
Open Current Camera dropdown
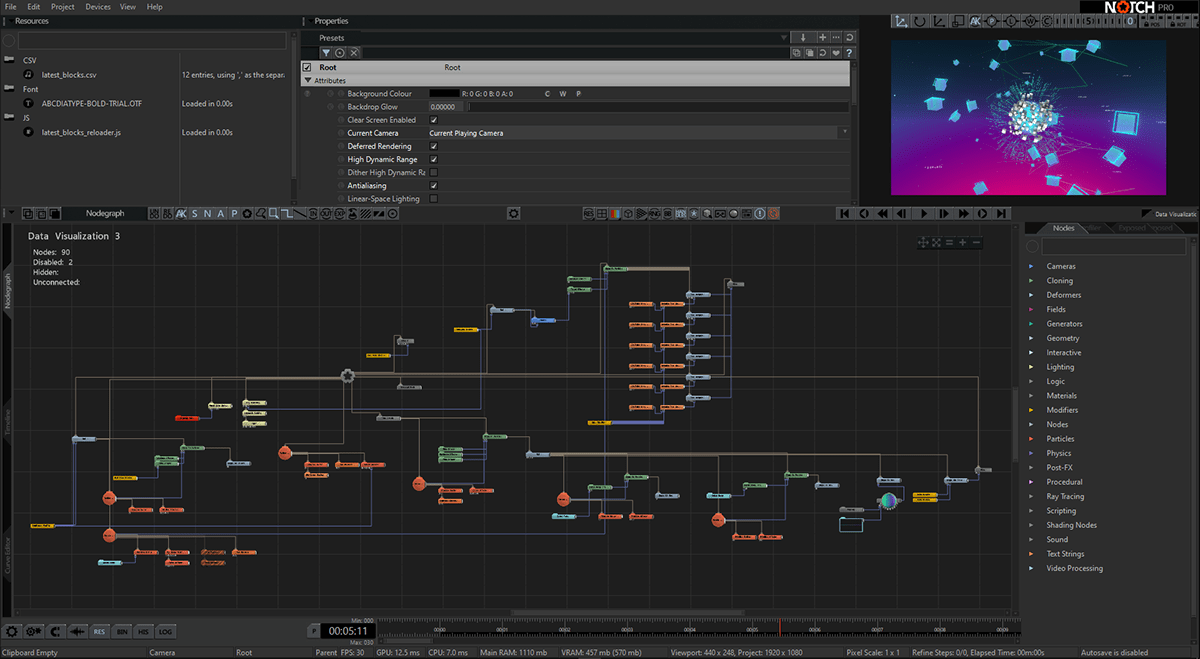coord(844,133)
